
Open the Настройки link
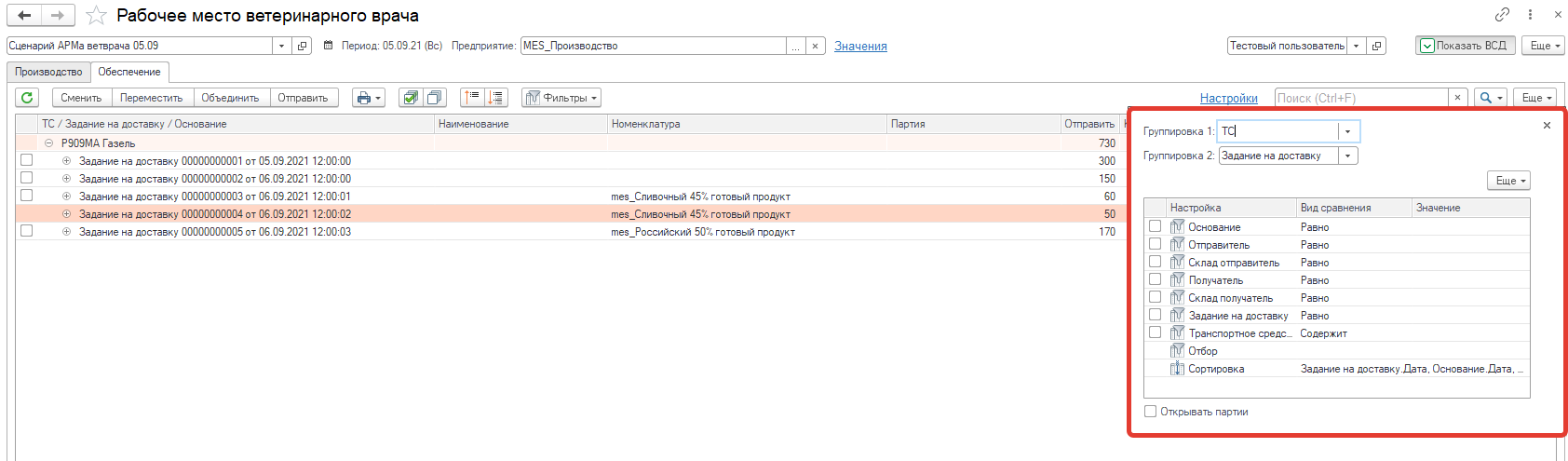pyautogui.click(x=1228, y=98)
